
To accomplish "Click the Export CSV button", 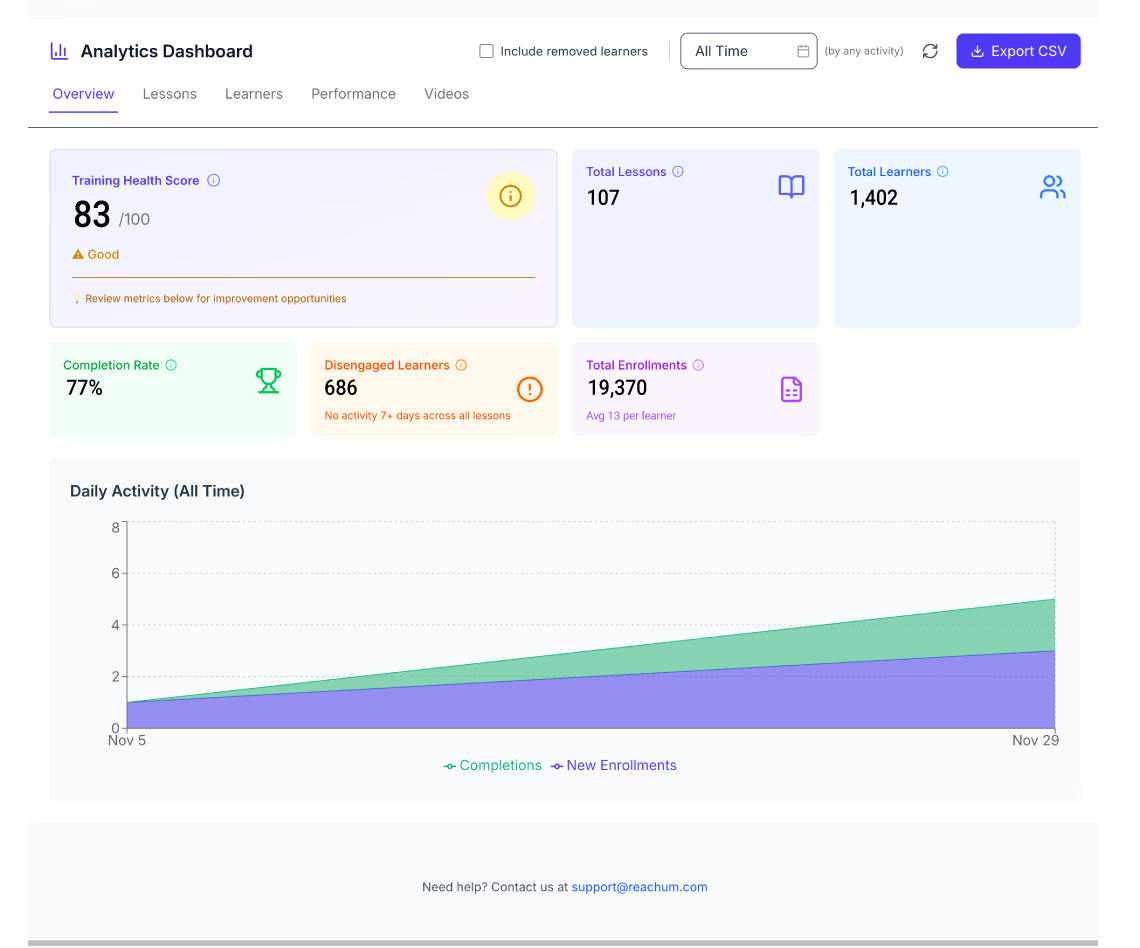I will 1018,51.
